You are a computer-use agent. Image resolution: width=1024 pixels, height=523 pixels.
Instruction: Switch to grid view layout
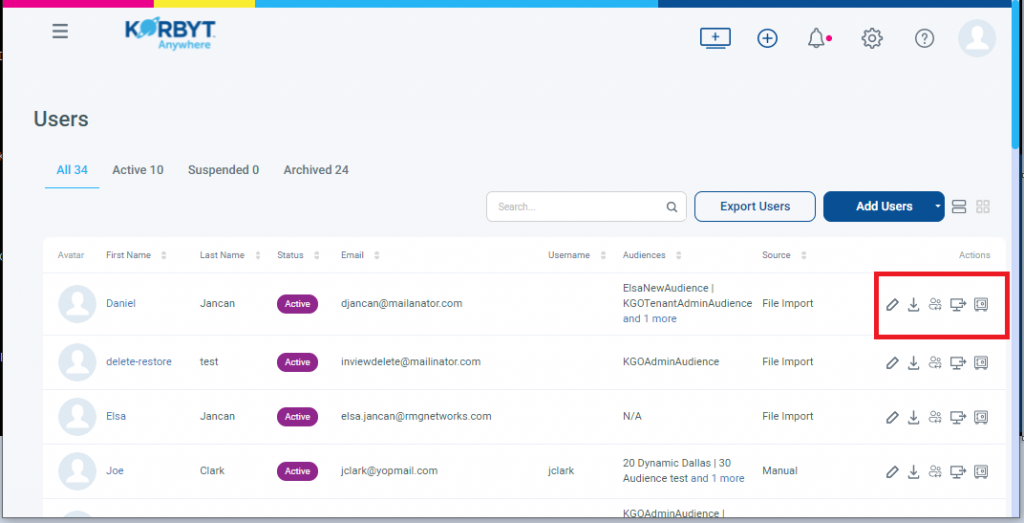pyautogui.click(x=983, y=207)
